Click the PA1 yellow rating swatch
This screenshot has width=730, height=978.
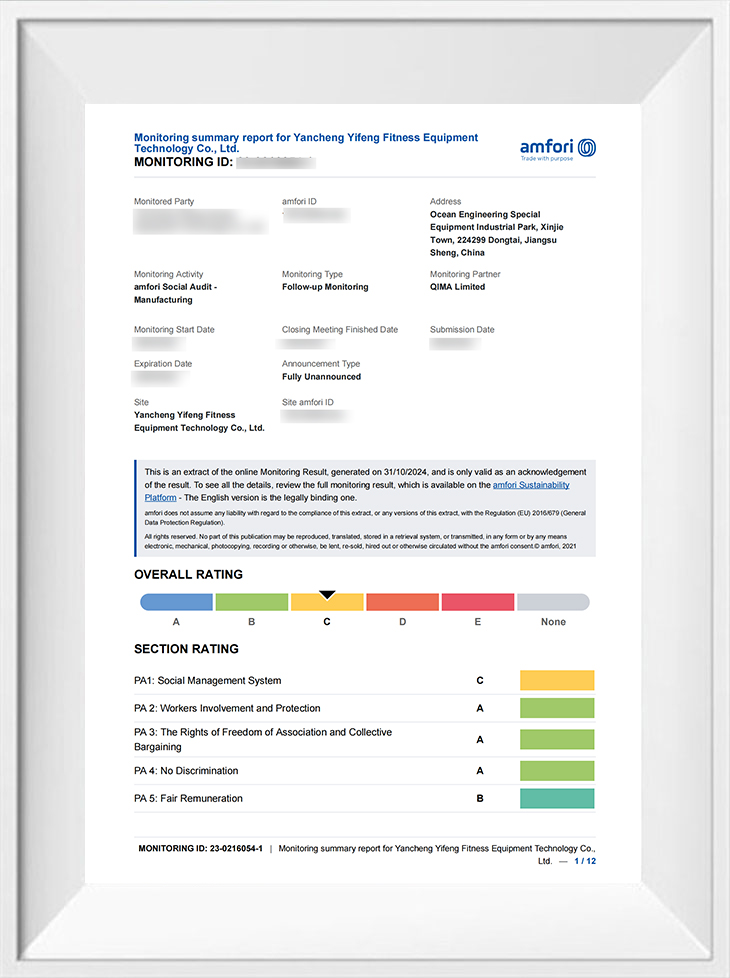tap(557, 681)
